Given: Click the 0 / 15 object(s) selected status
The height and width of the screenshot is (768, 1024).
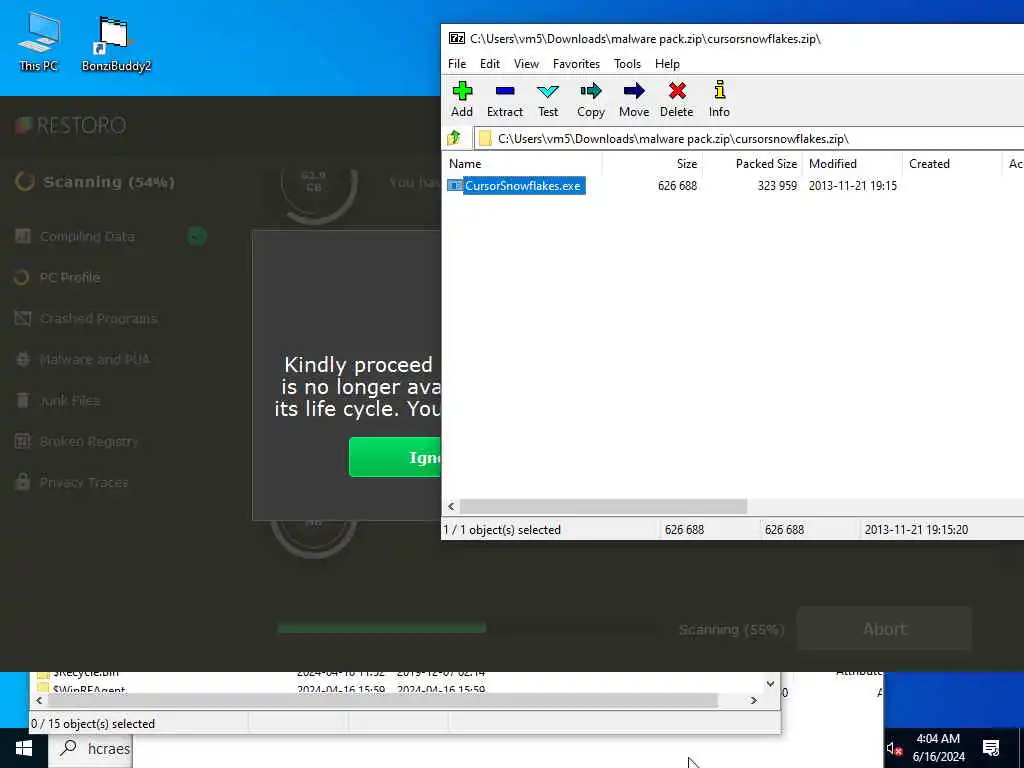Looking at the screenshot, I should 93,724.
